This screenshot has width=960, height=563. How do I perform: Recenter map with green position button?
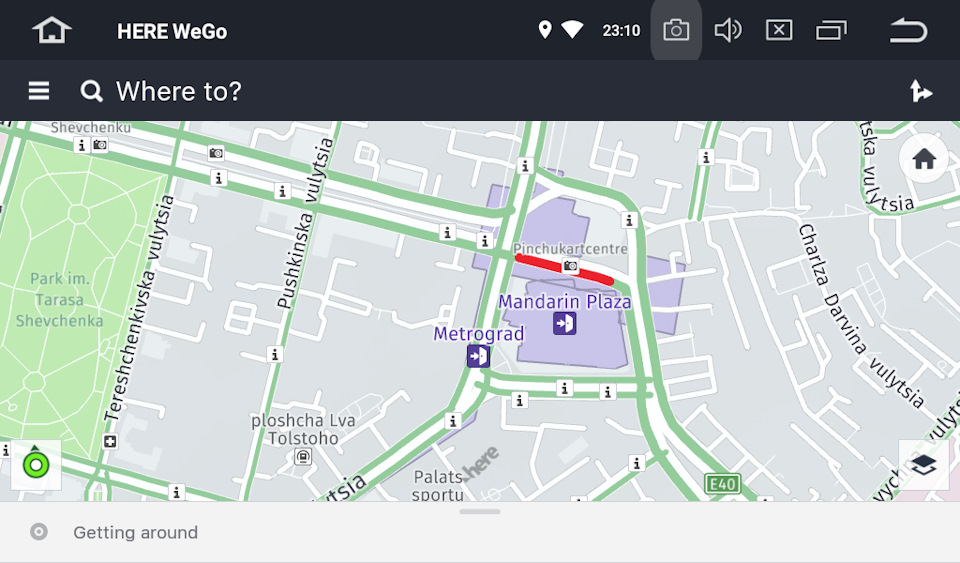[36, 465]
